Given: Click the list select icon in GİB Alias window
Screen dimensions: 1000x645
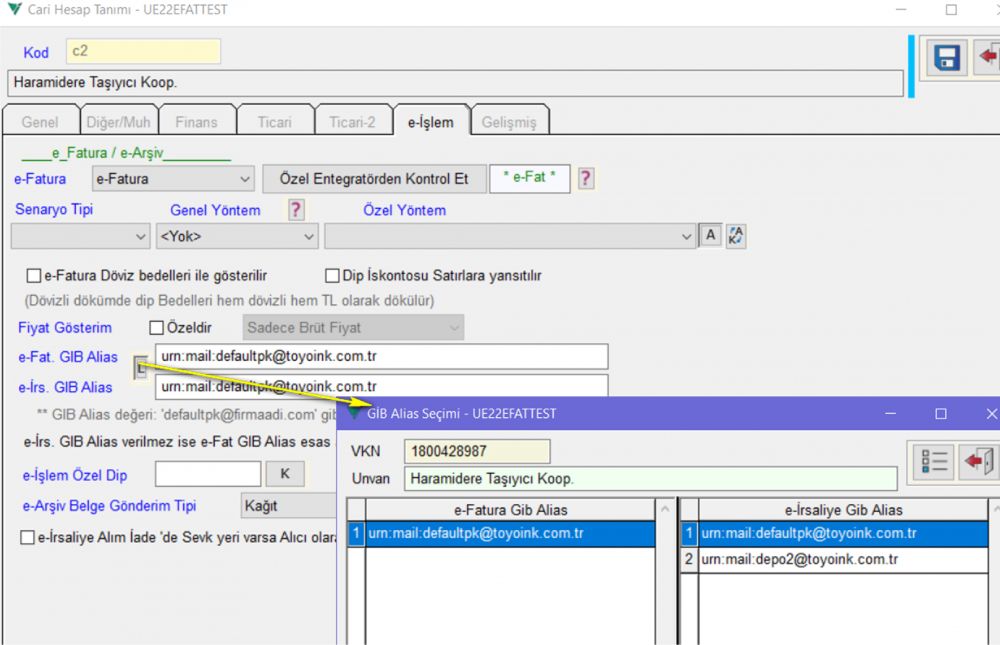Looking at the screenshot, I should pos(932,461).
